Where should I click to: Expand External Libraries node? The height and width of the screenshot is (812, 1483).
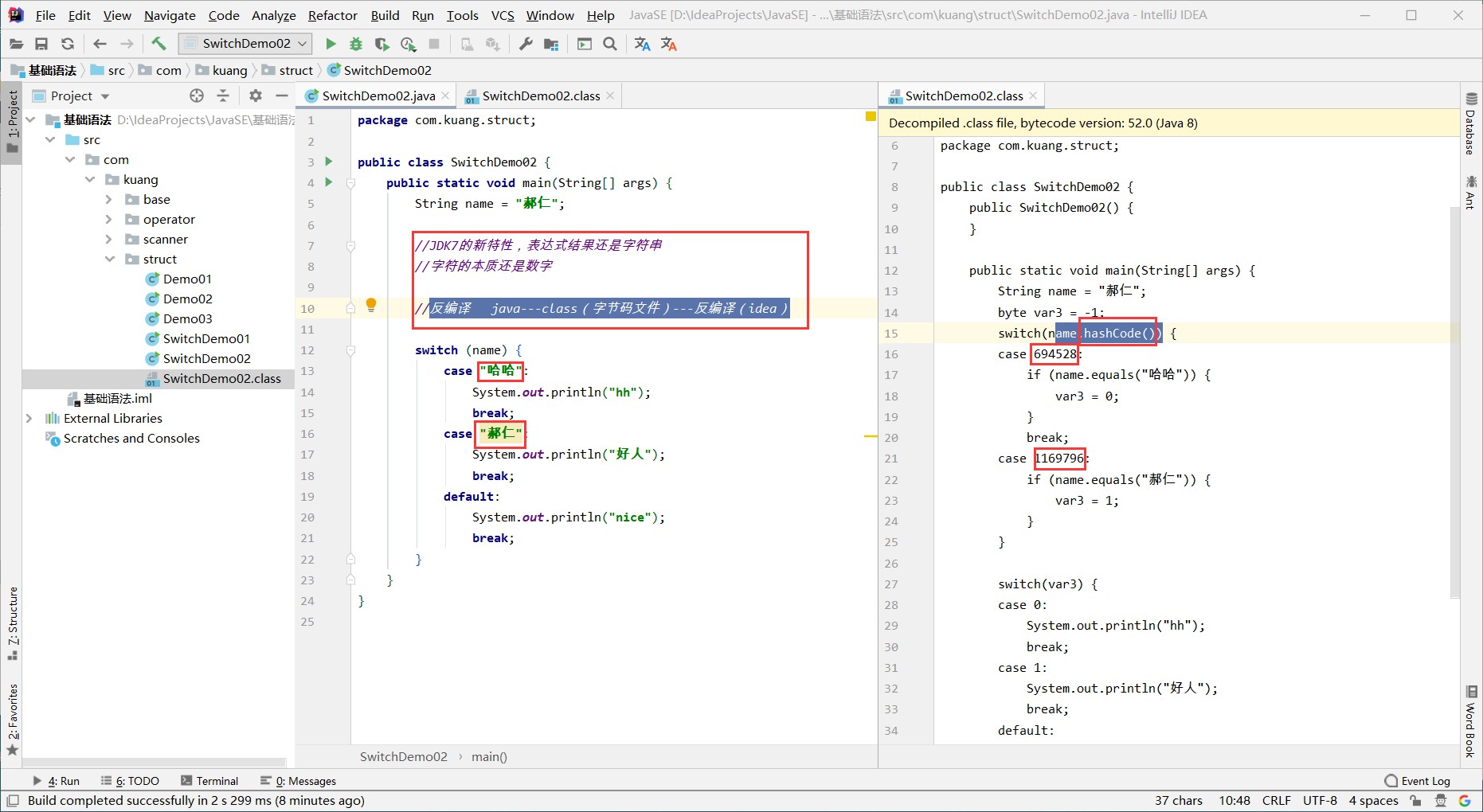click(x=29, y=418)
